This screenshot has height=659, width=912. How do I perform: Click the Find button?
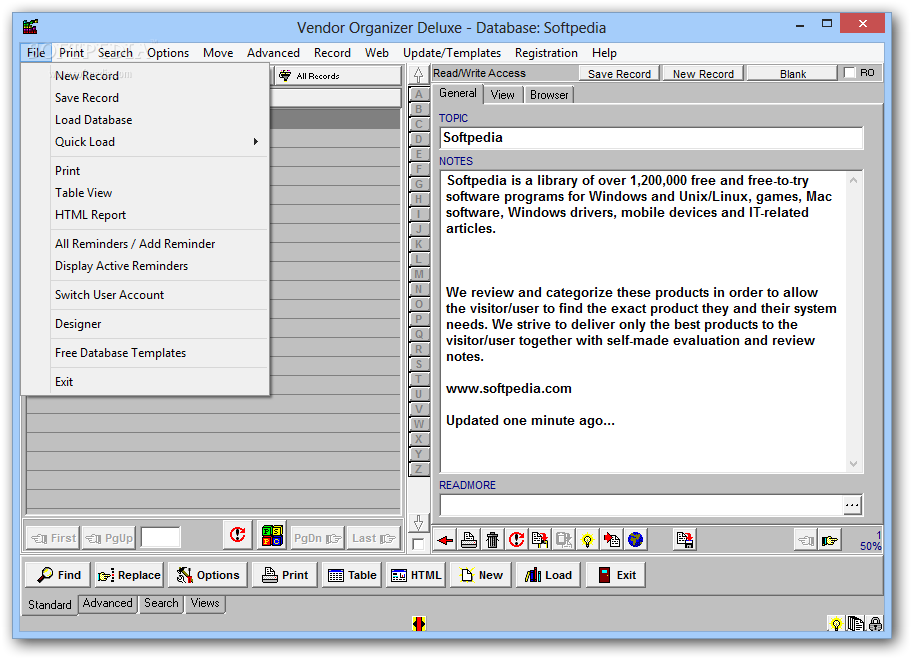click(x=58, y=575)
